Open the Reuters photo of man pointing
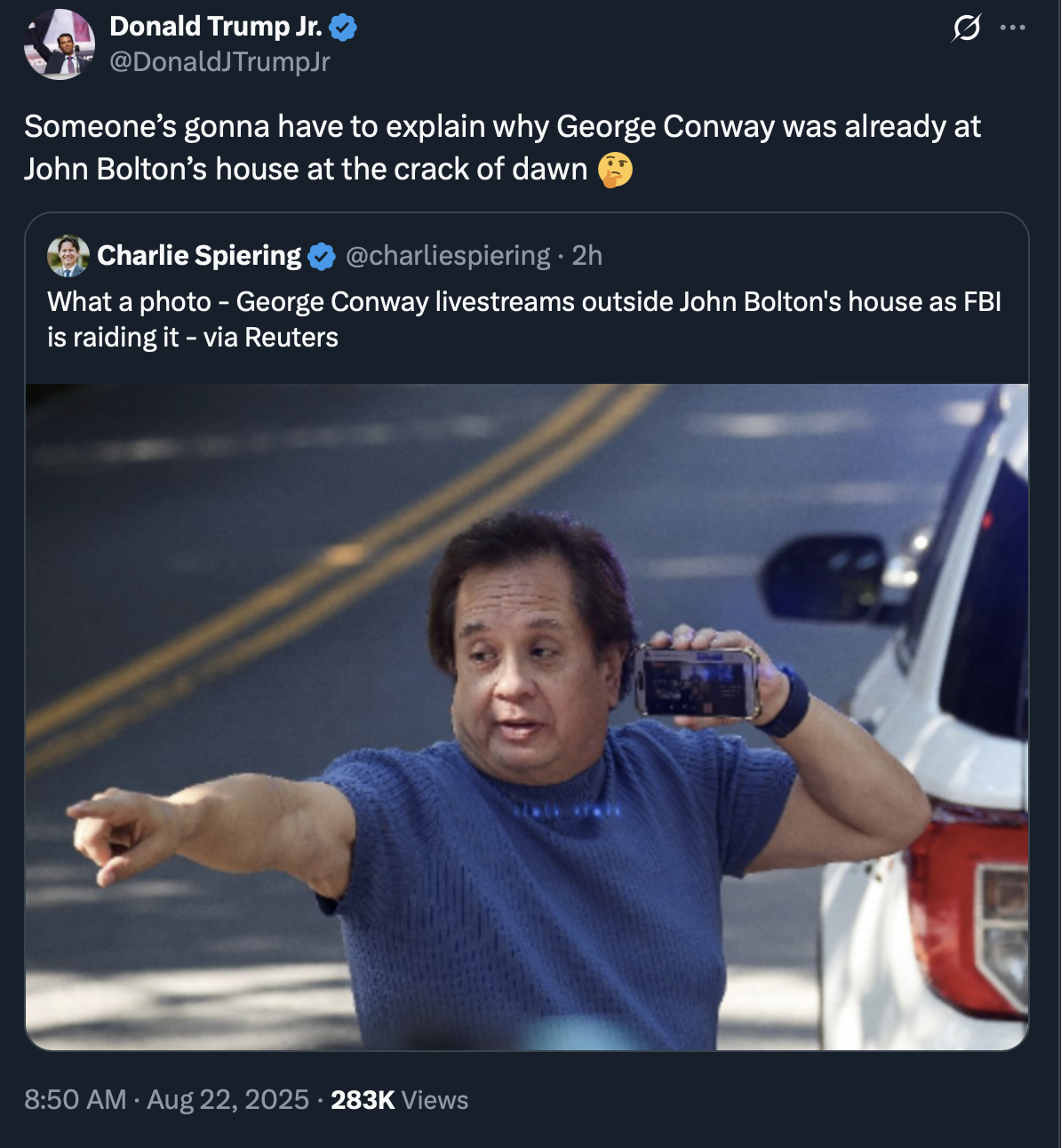Viewport: 1061px width, 1148px height. coord(527,717)
